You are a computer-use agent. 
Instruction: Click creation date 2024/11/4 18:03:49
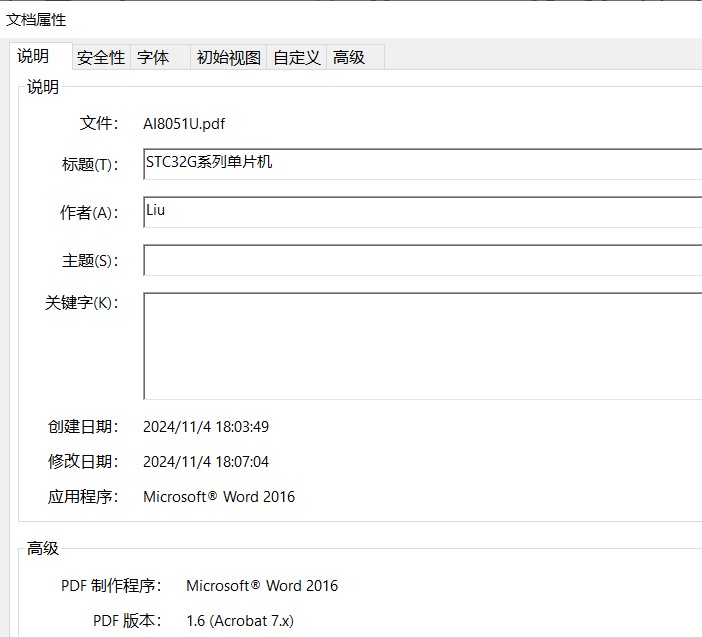click(x=206, y=427)
